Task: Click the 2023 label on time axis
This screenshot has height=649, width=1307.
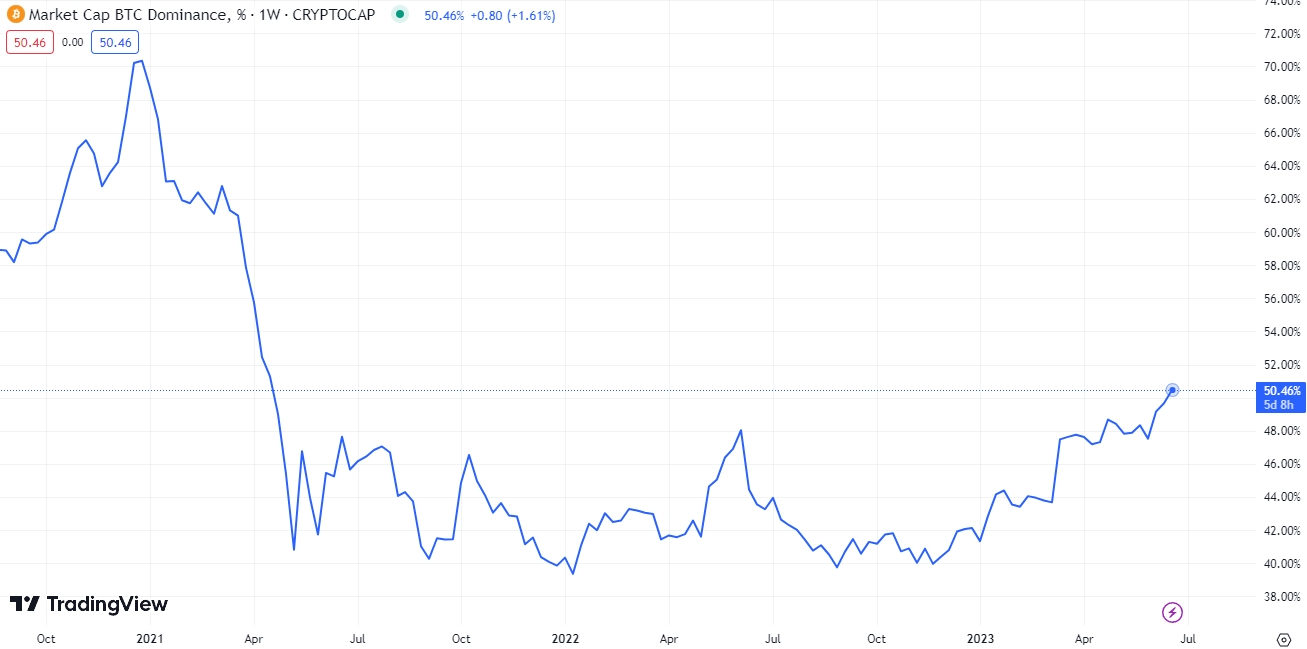Action: click(x=980, y=637)
